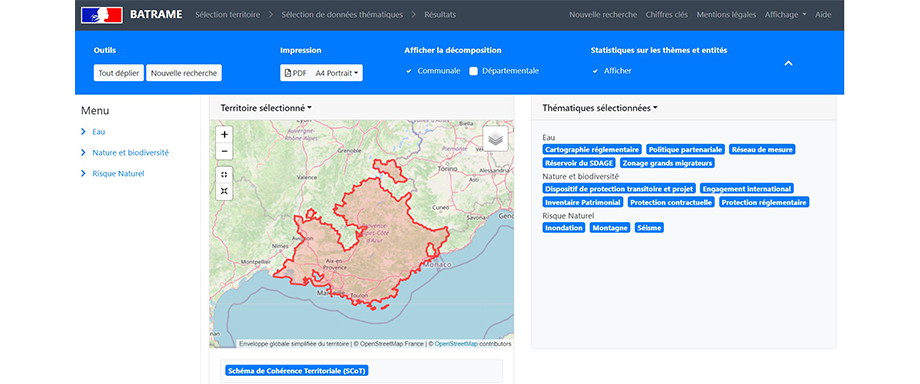Export results with PDF button
This screenshot has height=384, width=920.
pos(296,73)
